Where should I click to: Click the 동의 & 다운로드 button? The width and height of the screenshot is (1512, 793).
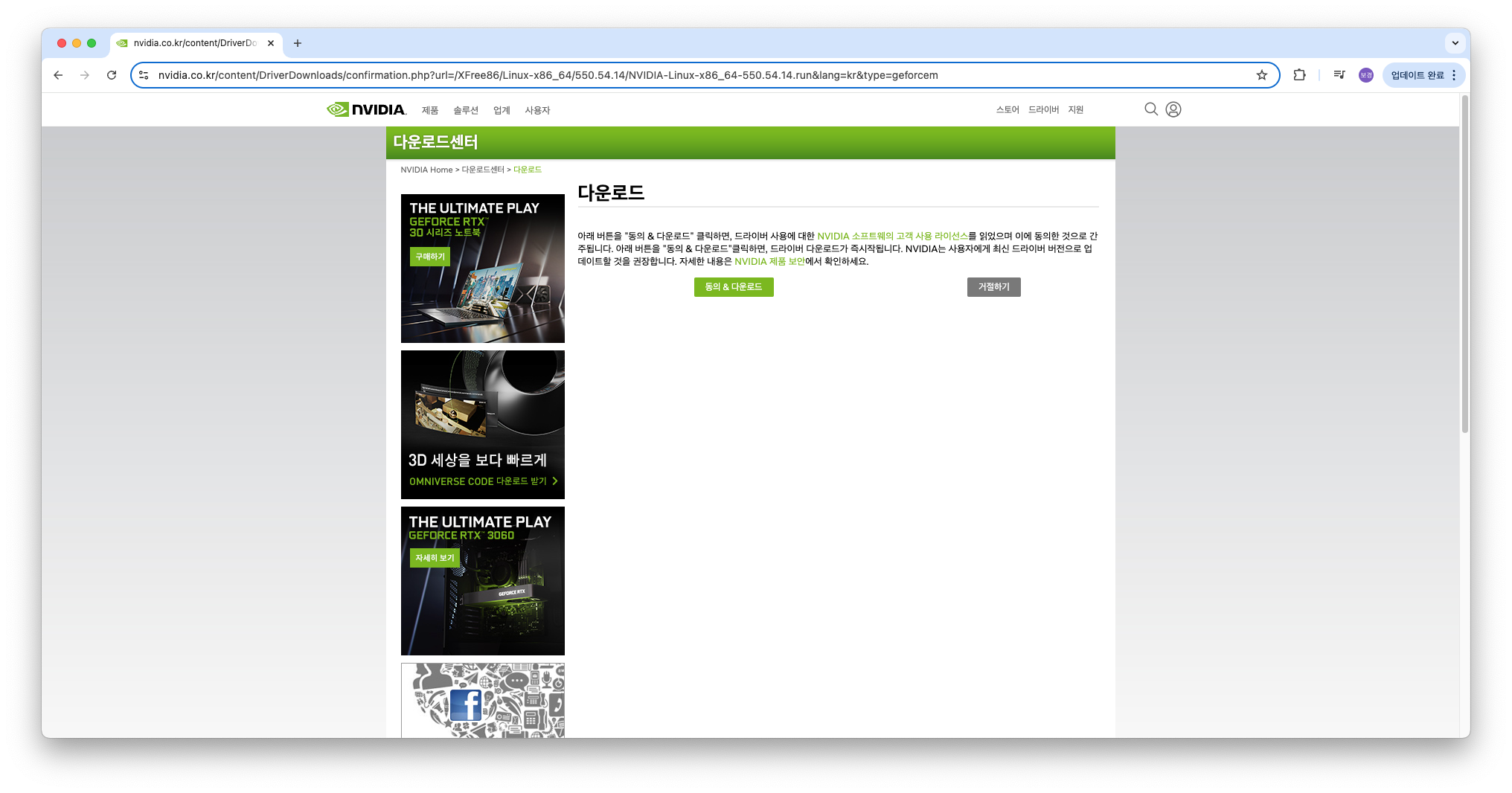point(734,287)
